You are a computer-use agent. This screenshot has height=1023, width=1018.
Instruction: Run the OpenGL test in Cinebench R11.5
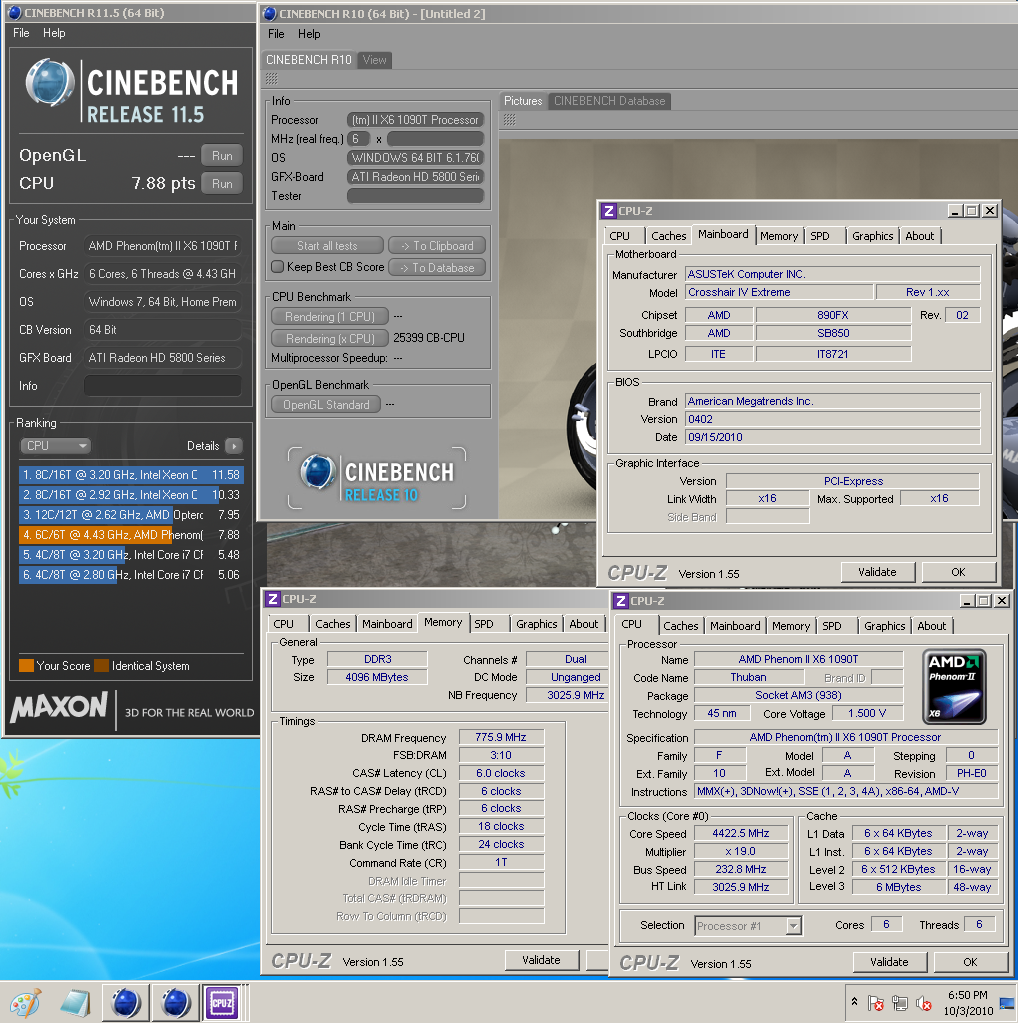(x=222, y=156)
